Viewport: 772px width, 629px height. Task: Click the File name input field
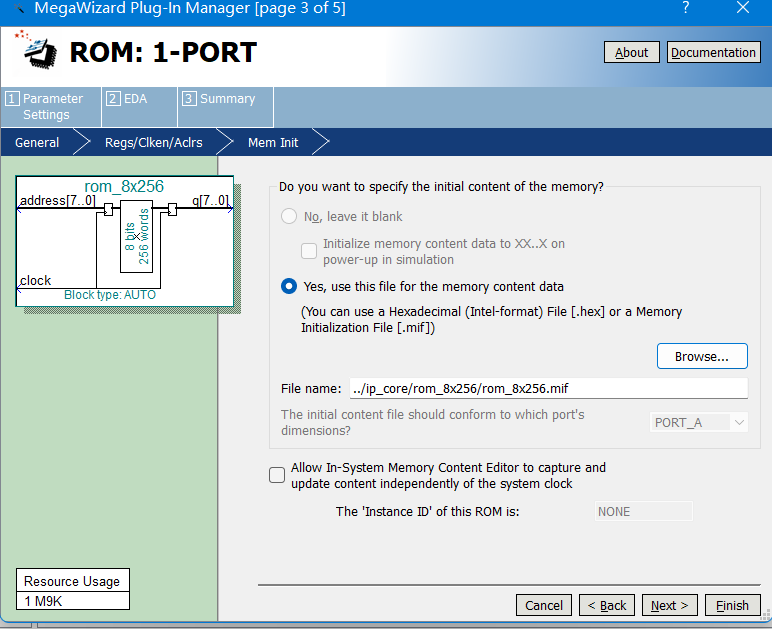pos(548,388)
